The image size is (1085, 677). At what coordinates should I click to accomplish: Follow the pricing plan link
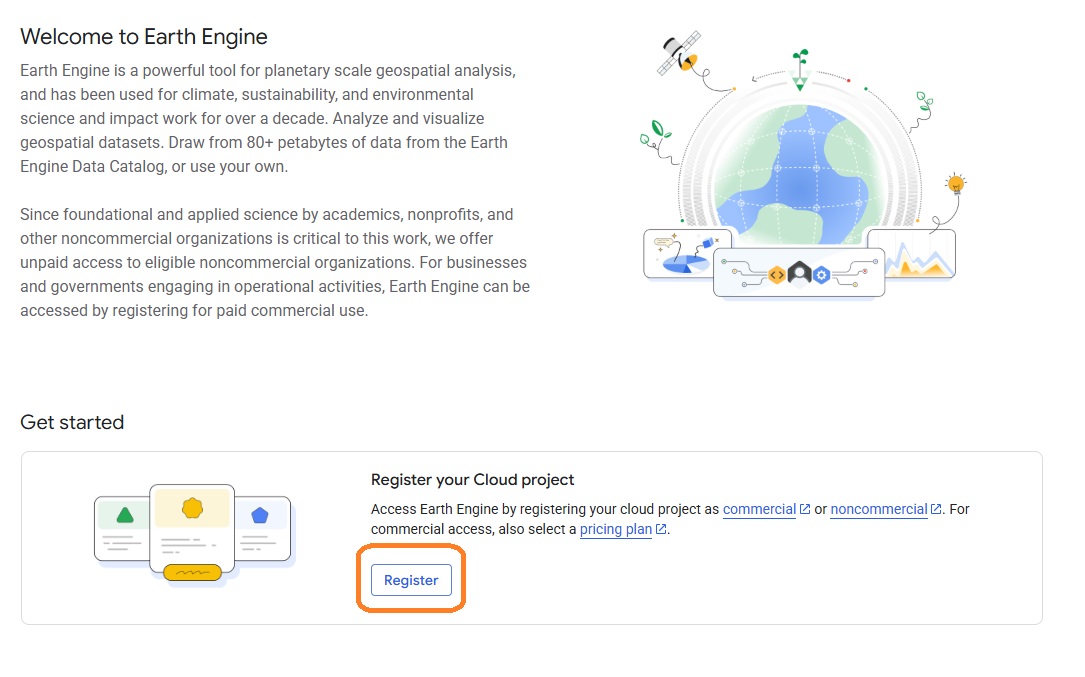click(x=616, y=530)
